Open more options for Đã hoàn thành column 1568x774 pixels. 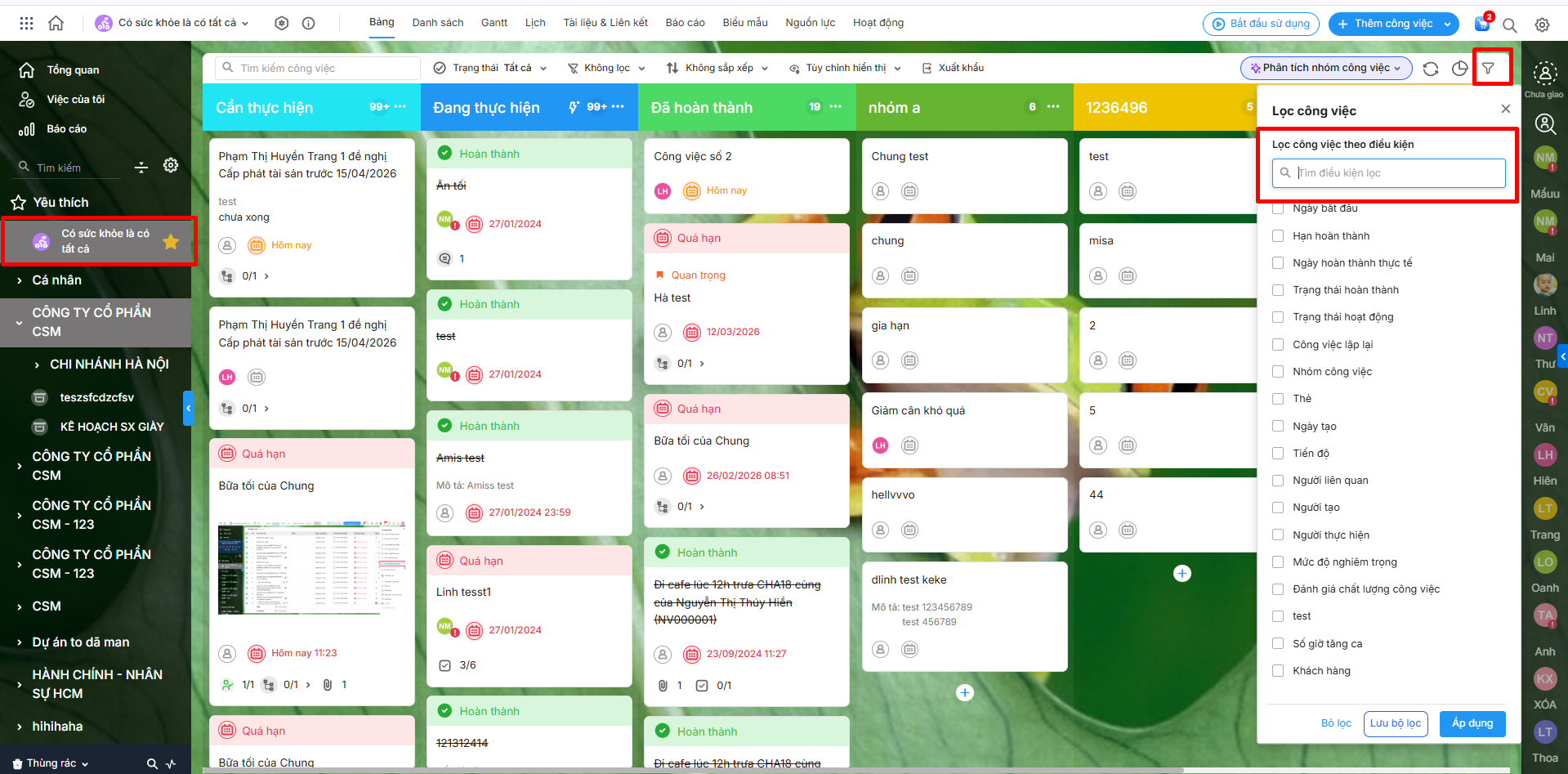[x=835, y=107]
